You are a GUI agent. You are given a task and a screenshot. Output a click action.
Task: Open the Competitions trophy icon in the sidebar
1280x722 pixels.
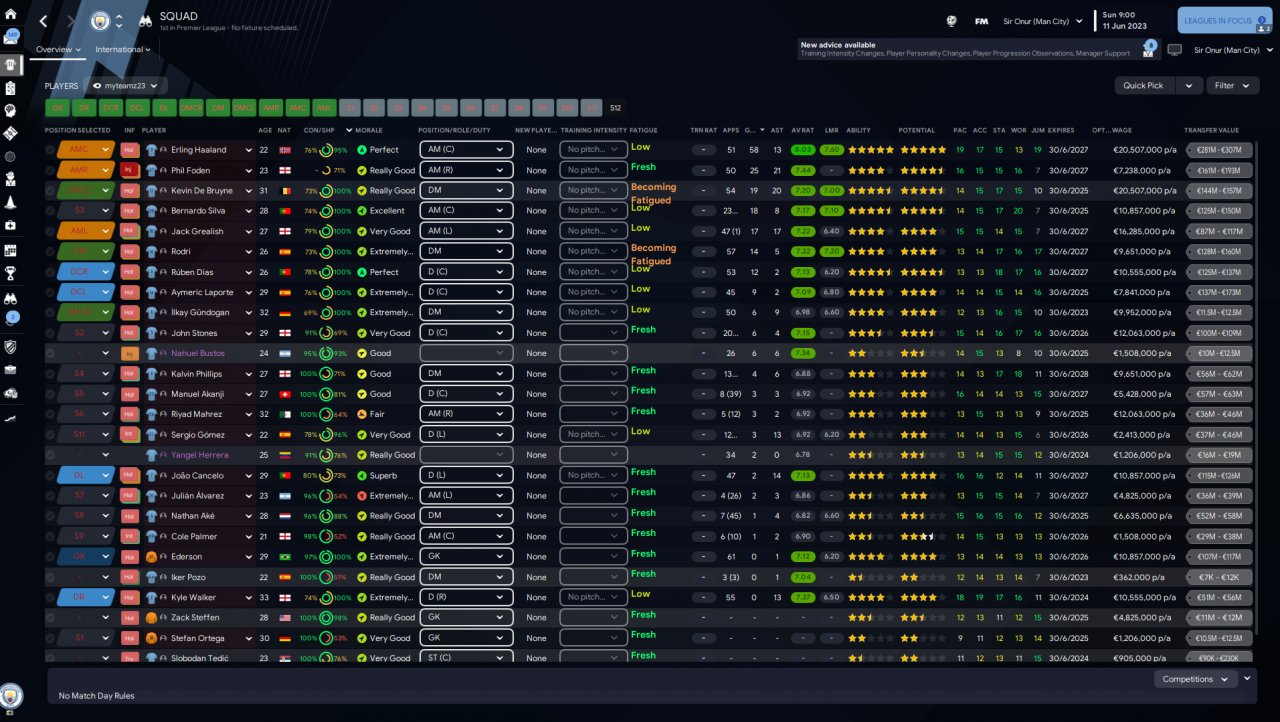(x=11, y=272)
